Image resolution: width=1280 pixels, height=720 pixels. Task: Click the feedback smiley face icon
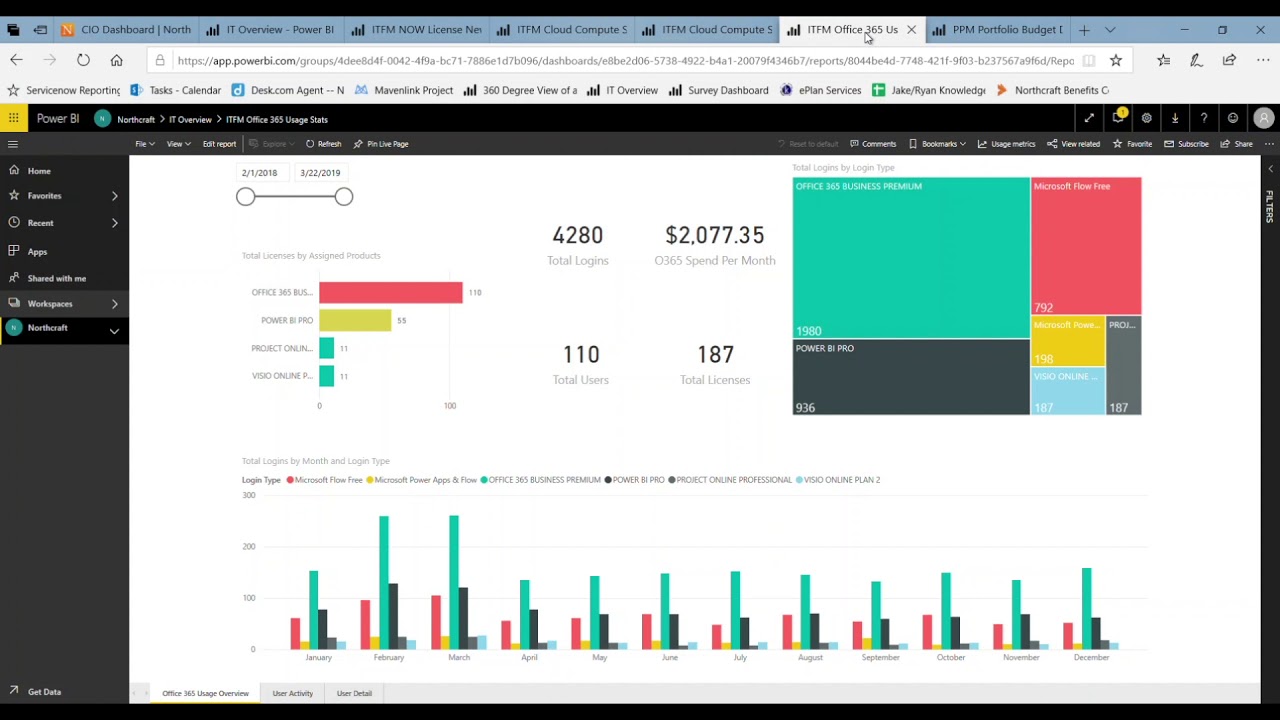pyautogui.click(x=1233, y=118)
